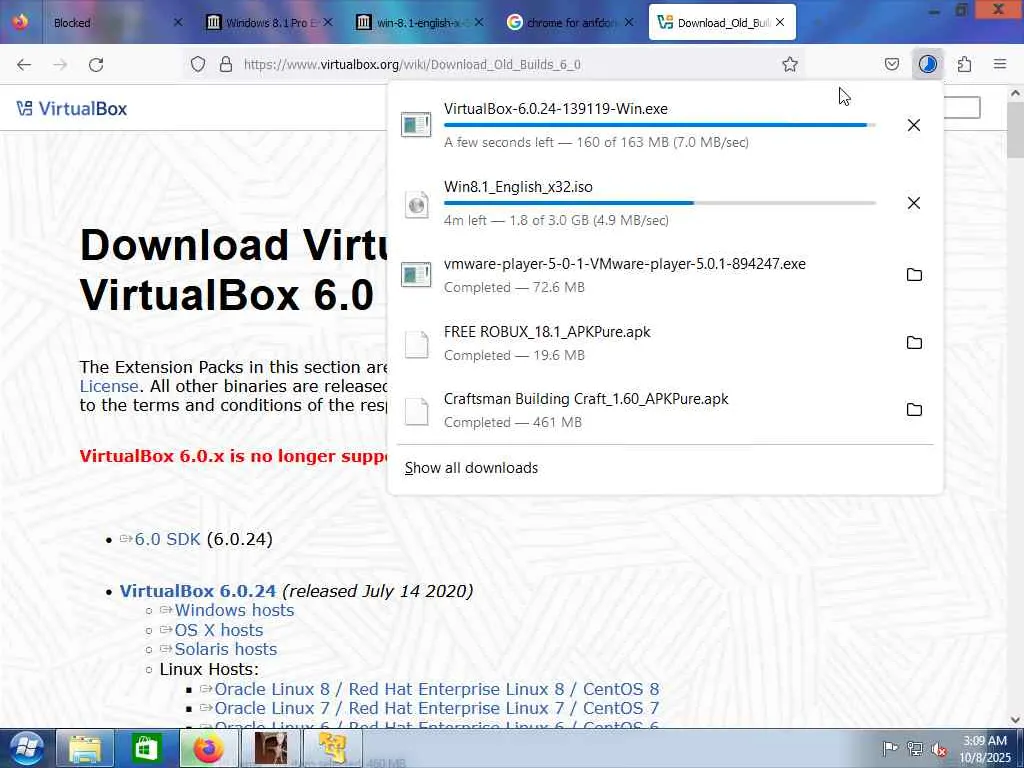Open the extensions puzzle icon
Screen dimensions: 1024x768
965,64
